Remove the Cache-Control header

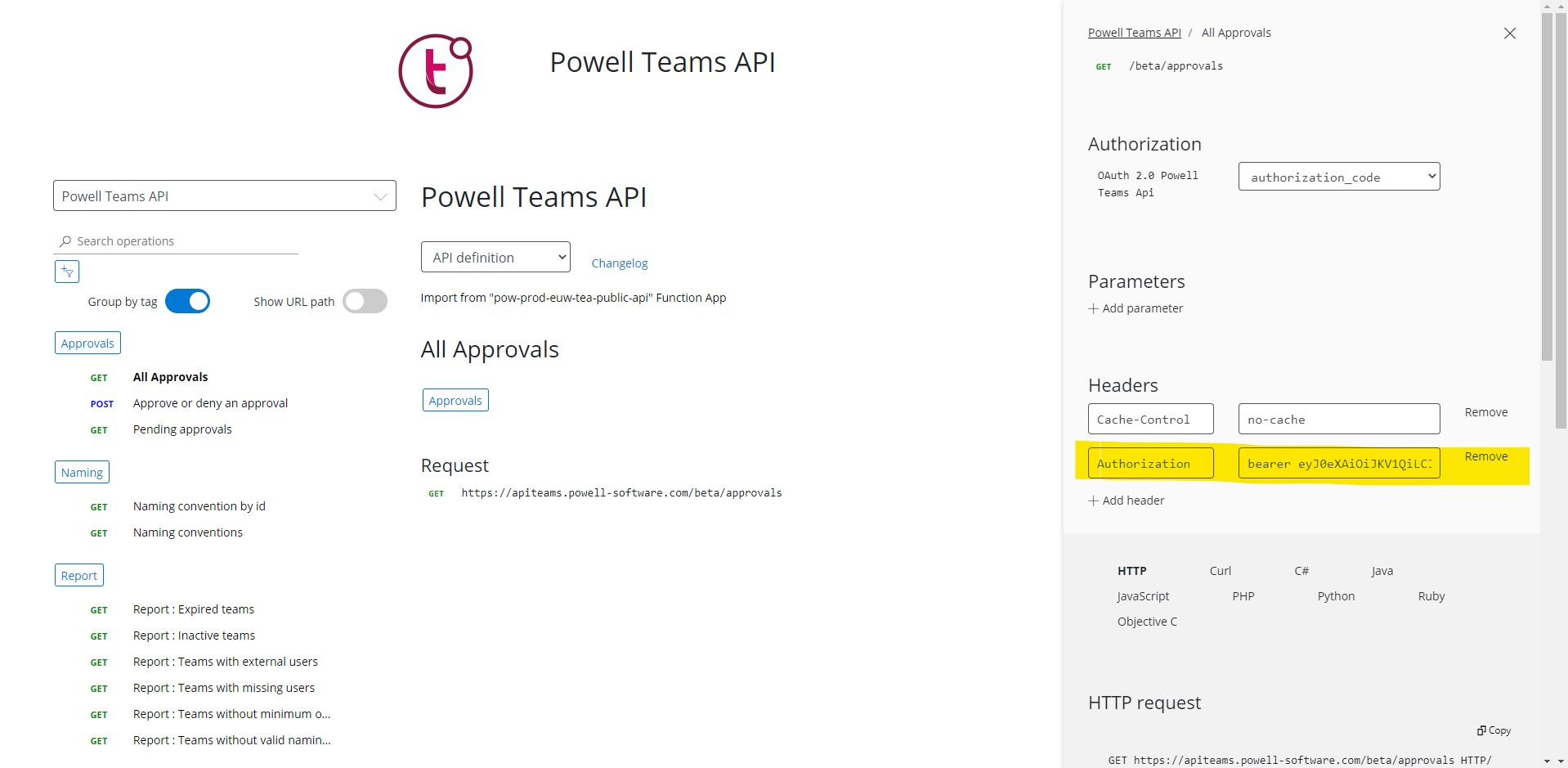coord(1486,412)
